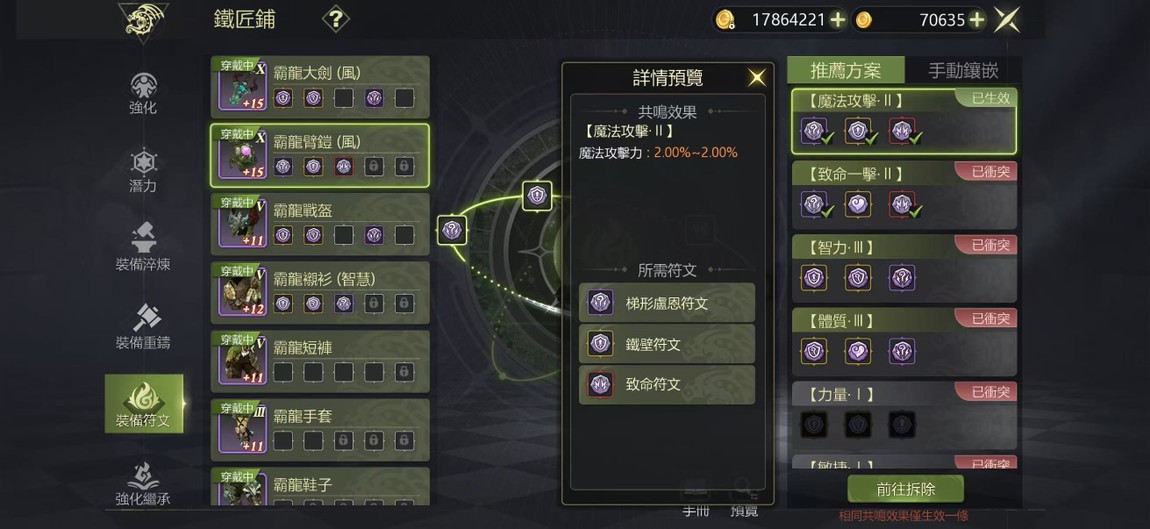Select the 潛力 potential sidebar icon

point(143,172)
